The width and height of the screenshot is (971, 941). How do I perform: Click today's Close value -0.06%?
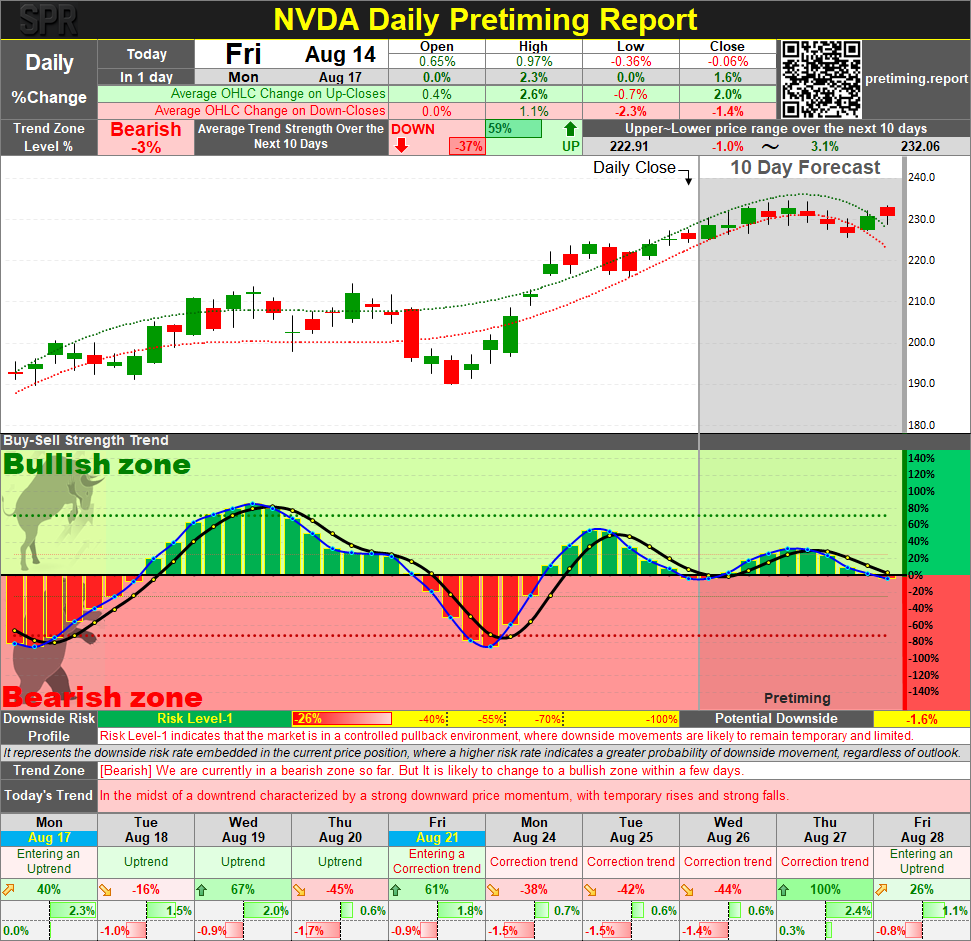tap(728, 61)
